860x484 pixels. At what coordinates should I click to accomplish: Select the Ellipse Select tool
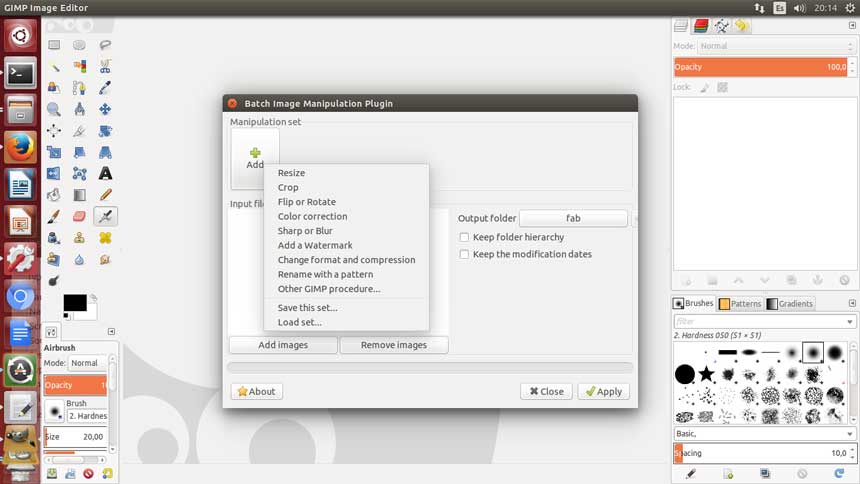tap(80, 45)
